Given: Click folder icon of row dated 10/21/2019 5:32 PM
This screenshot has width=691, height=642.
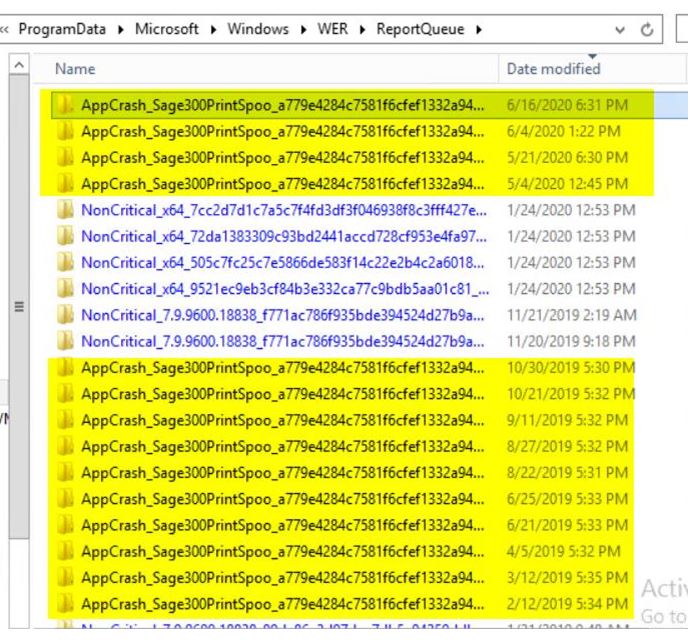Looking at the screenshot, I should tap(66, 393).
